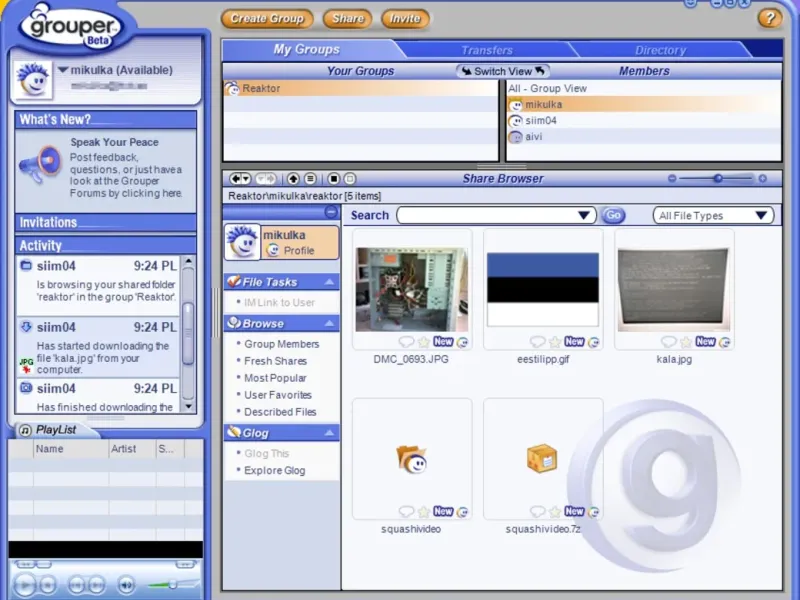Open Fresh Shares in Browse
The height and width of the screenshot is (600, 800).
coord(276,361)
